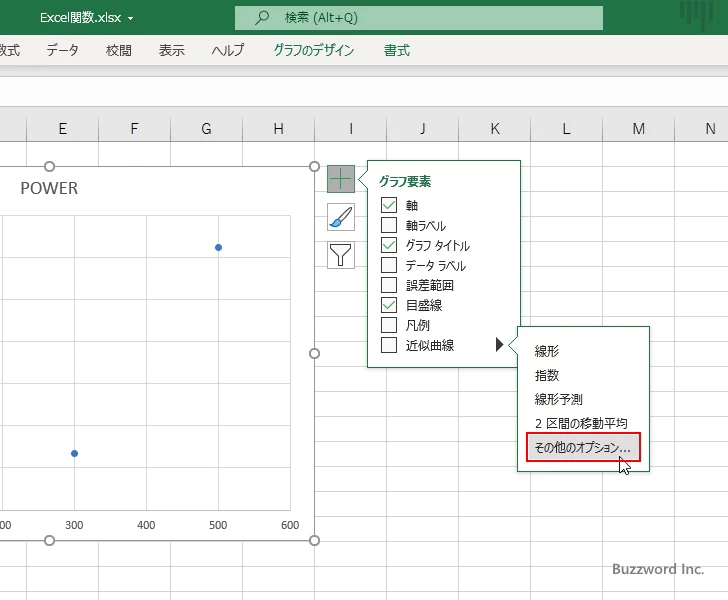This screenshot has height=600, width=728.
Task: Expand the 近似曲線 submenu arrow
Action: [500, 345]
